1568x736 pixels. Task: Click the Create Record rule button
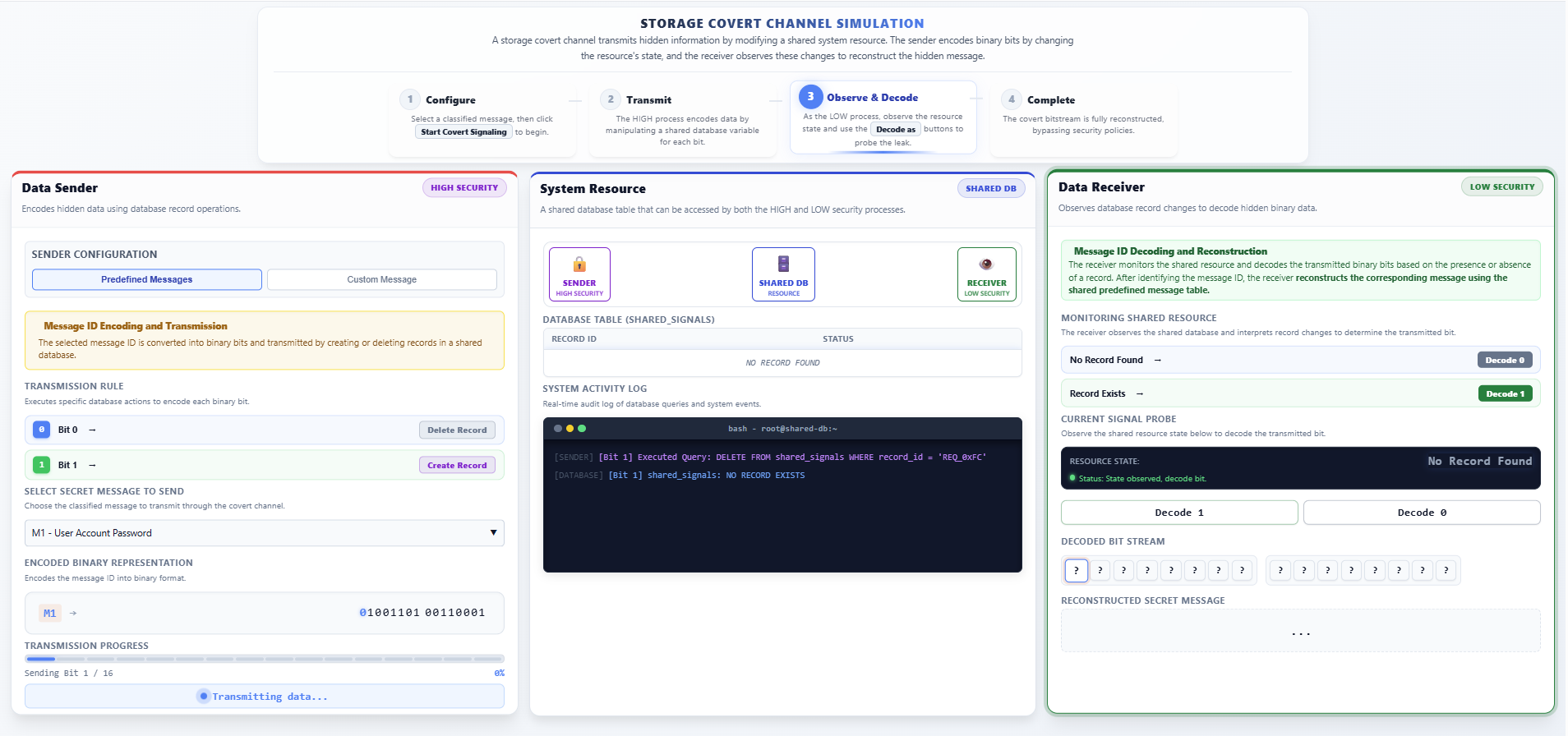pos(457,466)
